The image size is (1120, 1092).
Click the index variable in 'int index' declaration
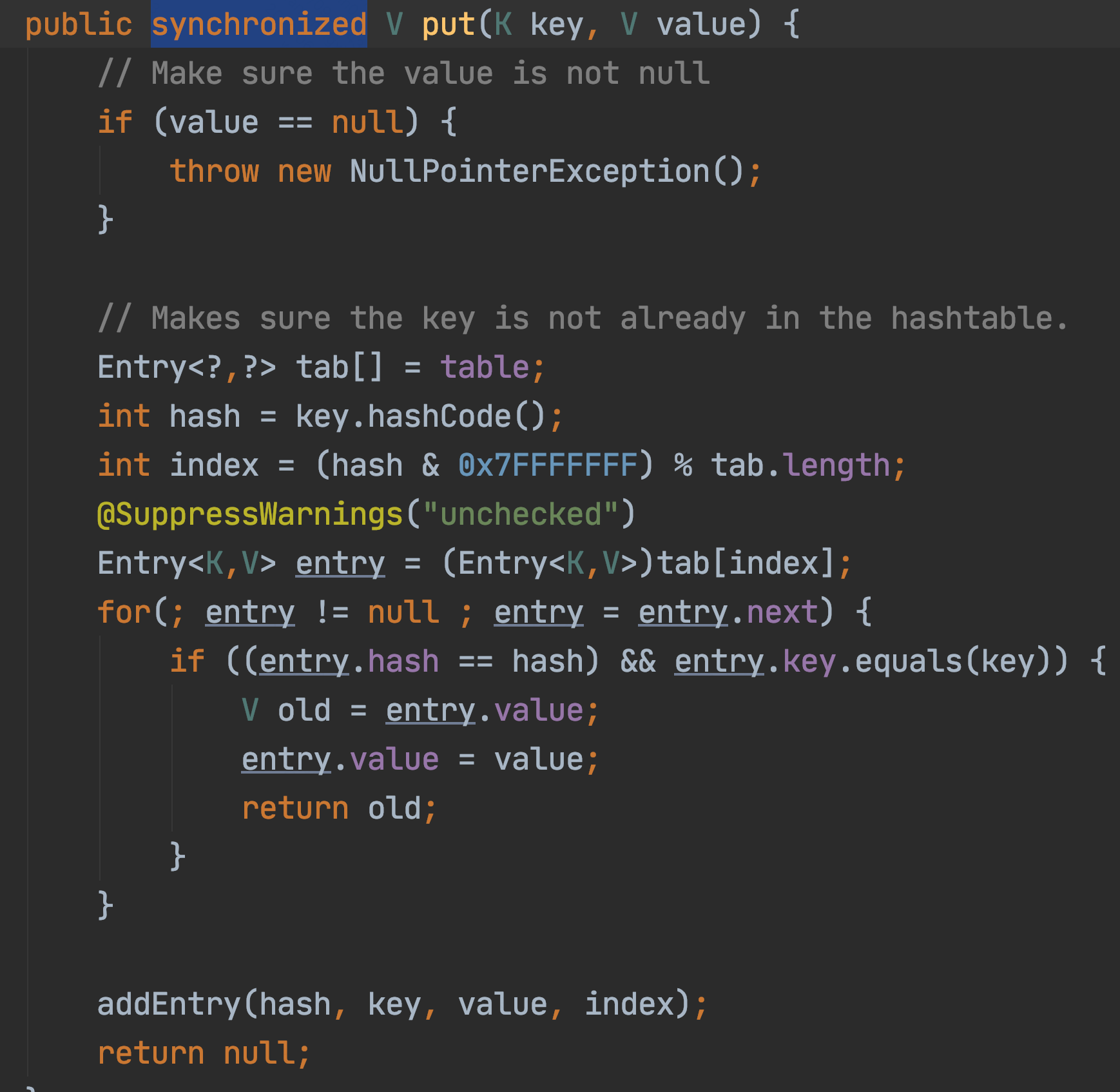coord(214,465)
